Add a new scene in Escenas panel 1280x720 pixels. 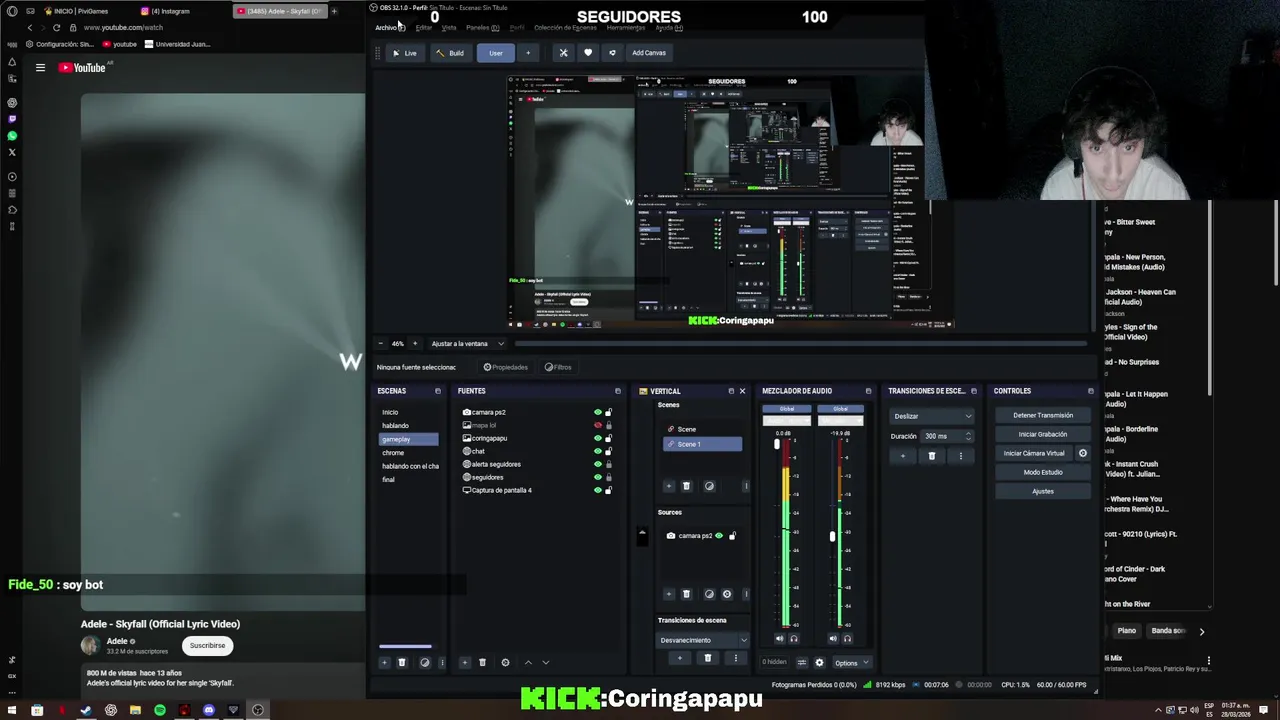click(384, 662)
